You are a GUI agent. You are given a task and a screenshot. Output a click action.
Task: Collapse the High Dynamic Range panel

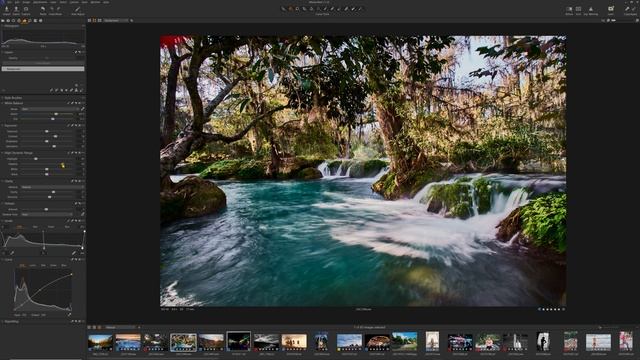click(2, 153)
